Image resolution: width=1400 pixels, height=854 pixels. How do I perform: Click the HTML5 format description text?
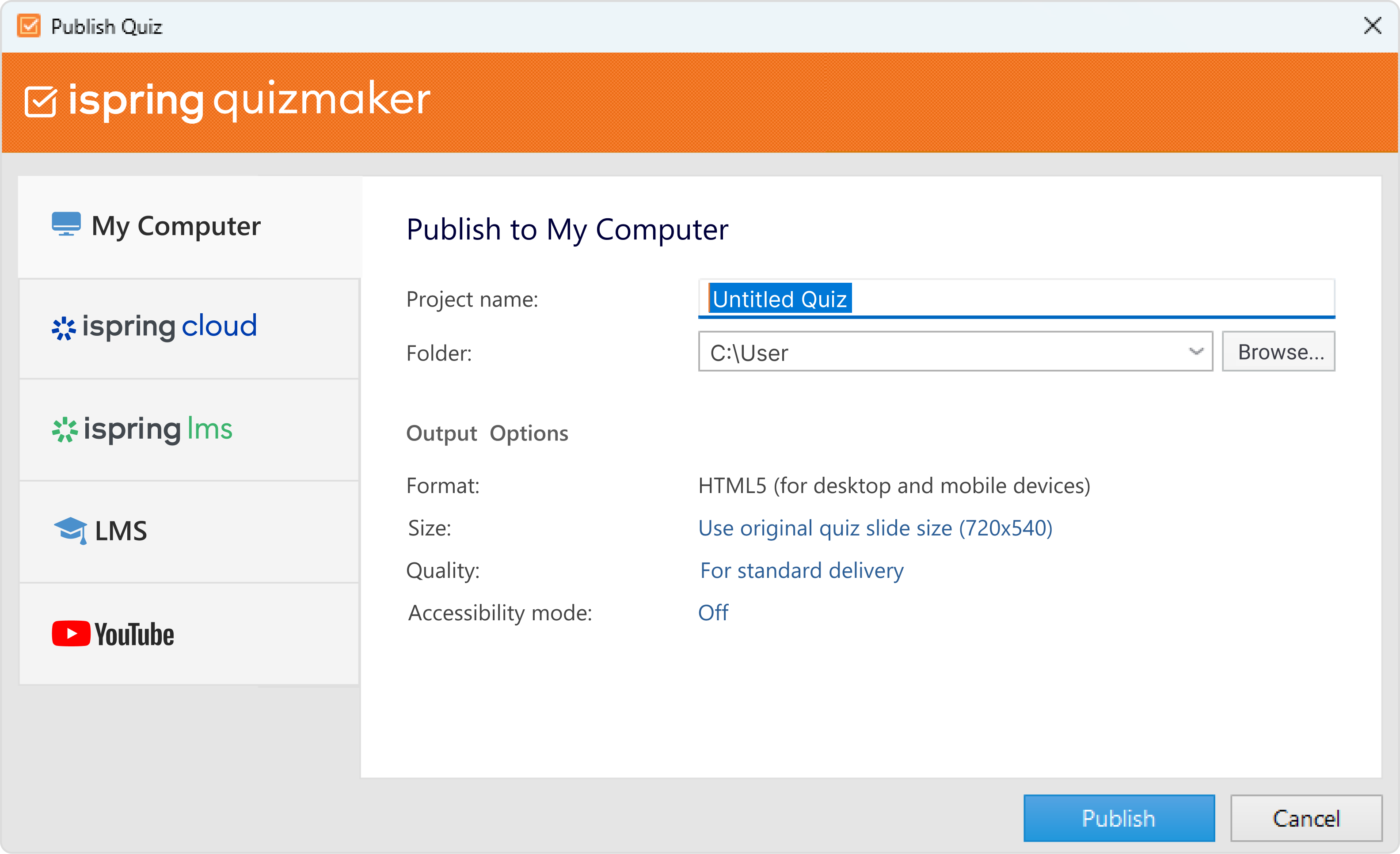point(894,486)
